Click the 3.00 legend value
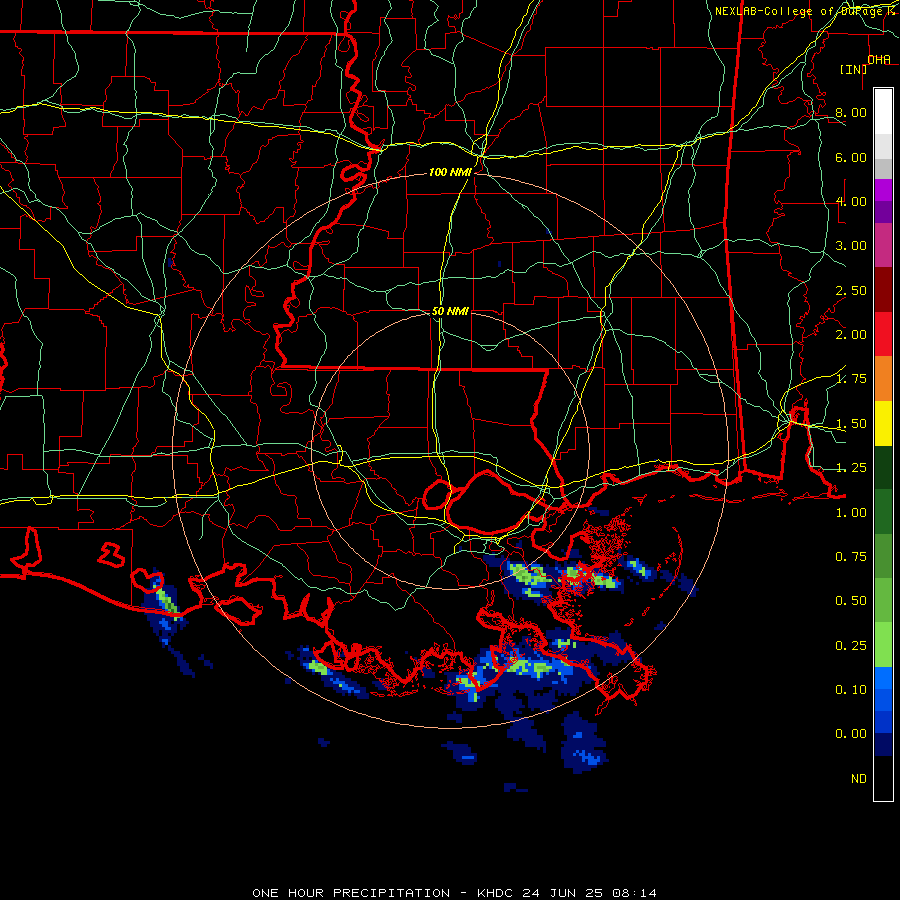 pos(851,246)
